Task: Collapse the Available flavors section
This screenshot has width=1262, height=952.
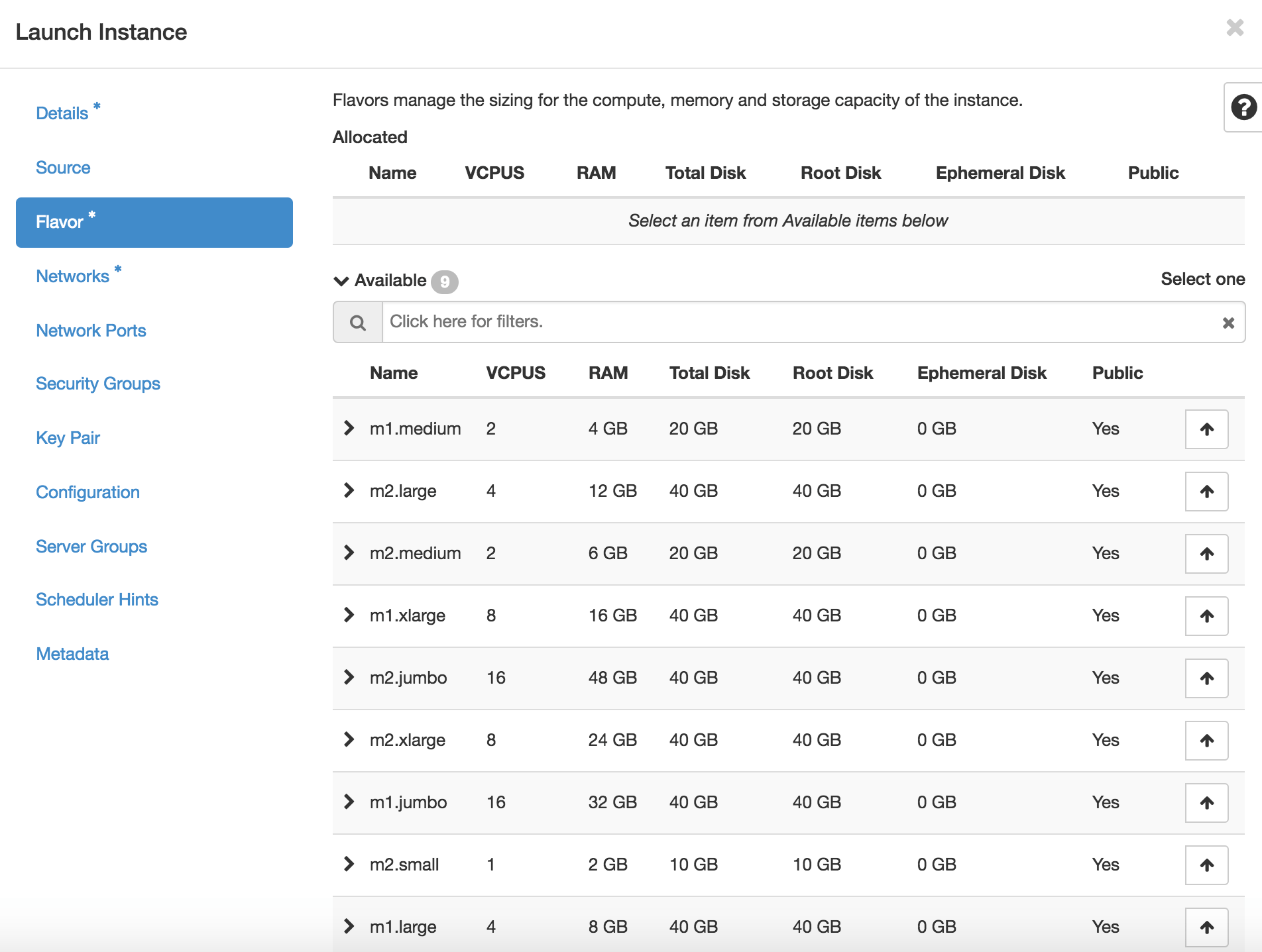Action: (x=341, y=281)
